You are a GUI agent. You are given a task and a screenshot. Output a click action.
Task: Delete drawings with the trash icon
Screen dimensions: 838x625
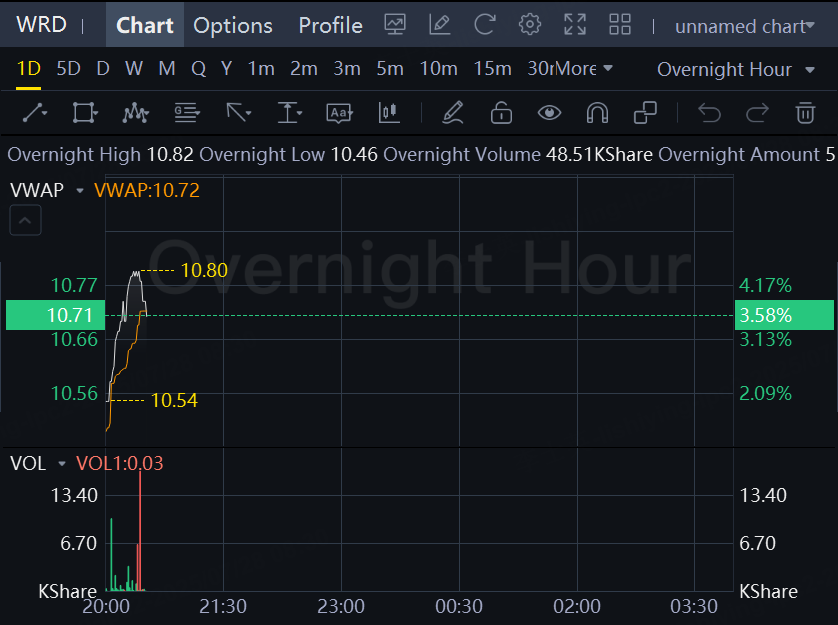(x=805, y=113)
